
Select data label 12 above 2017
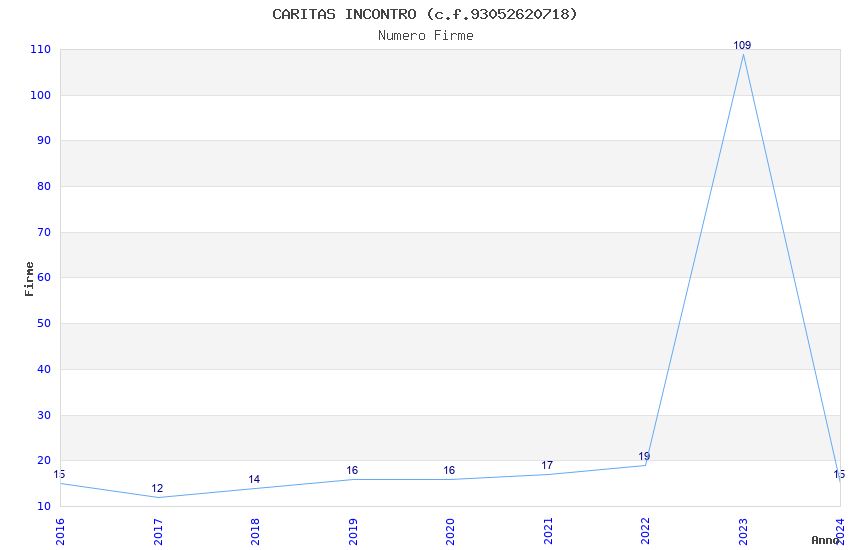click(157, 489)
